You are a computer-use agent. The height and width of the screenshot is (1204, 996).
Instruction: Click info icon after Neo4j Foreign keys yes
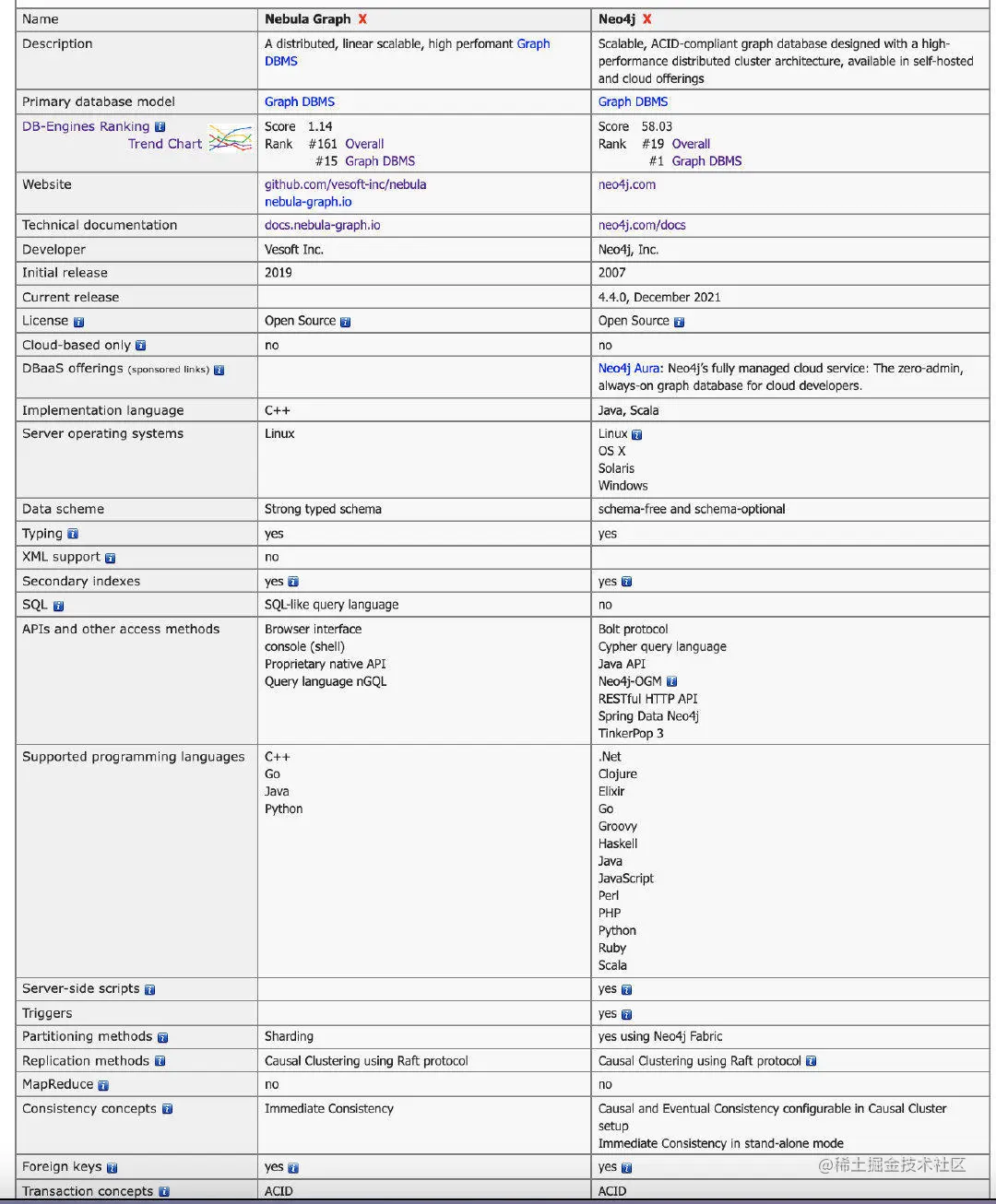[626, 1167]
